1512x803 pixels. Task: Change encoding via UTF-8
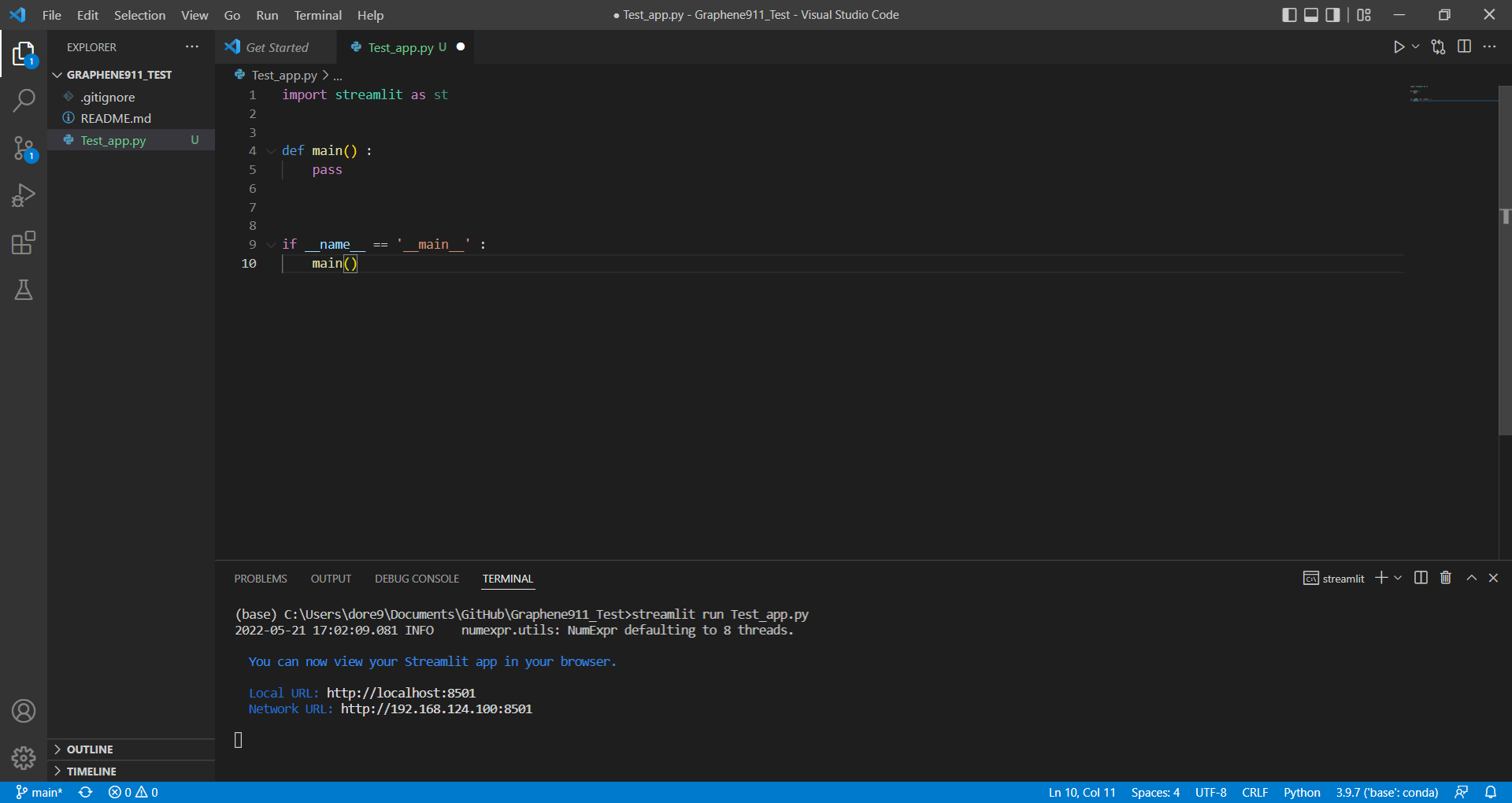point(1211,793)
